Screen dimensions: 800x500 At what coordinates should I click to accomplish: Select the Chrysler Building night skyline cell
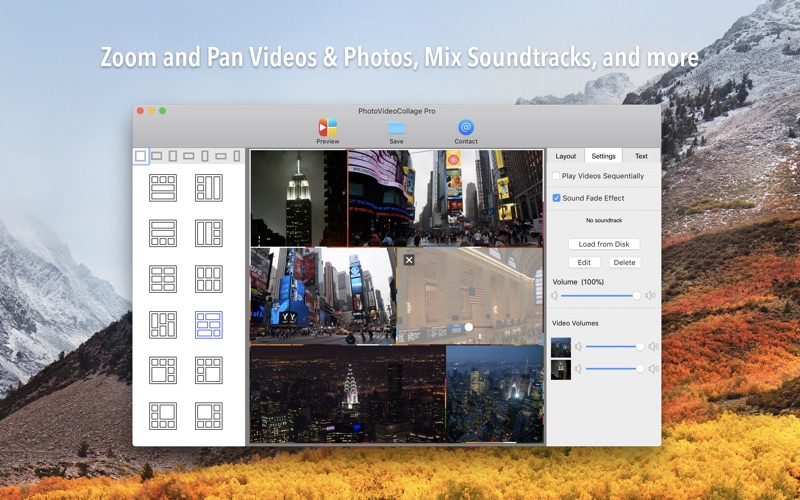pyautogui.click(x=348, y=394)
